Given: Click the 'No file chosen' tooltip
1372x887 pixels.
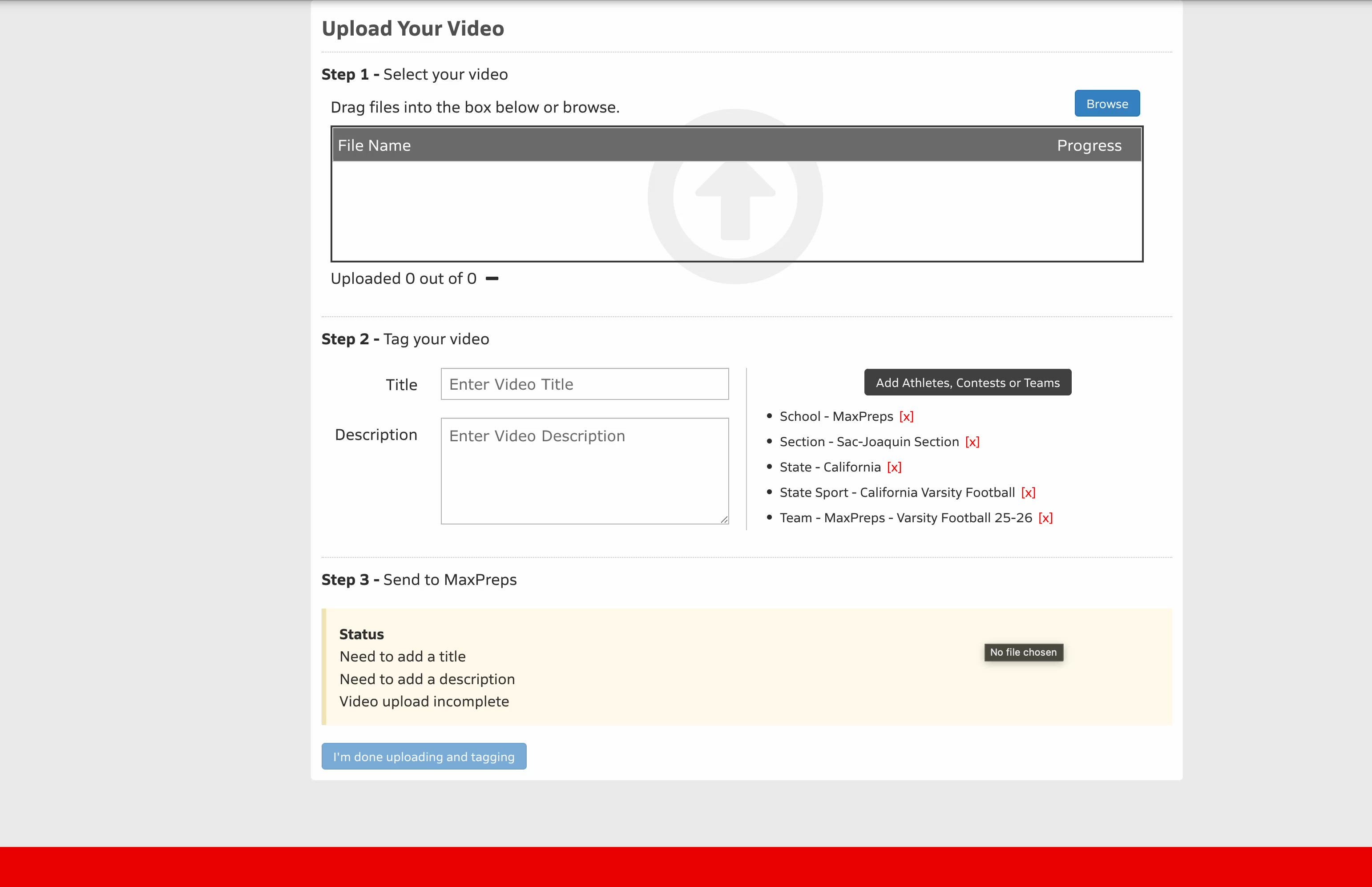Looking at the screenshot, I should coord(1023,652).
